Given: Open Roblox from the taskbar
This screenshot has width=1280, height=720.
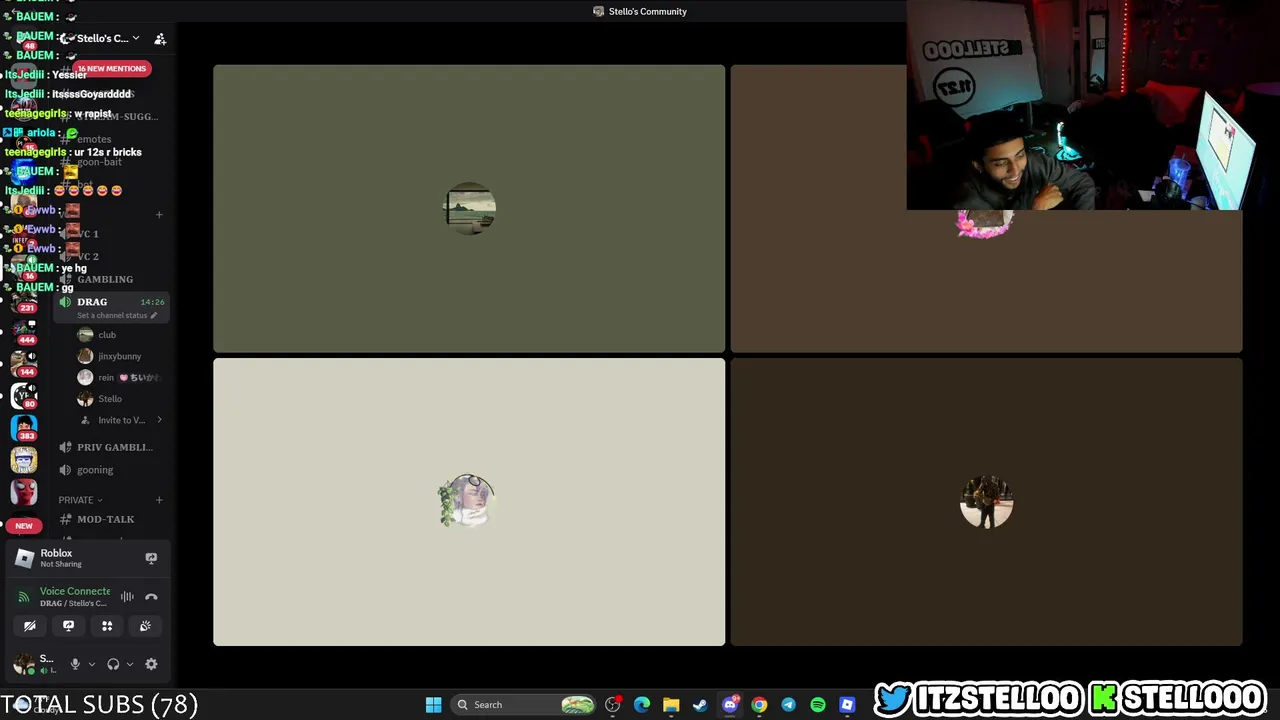Looking at the screenshot, I should pos(847,705).
